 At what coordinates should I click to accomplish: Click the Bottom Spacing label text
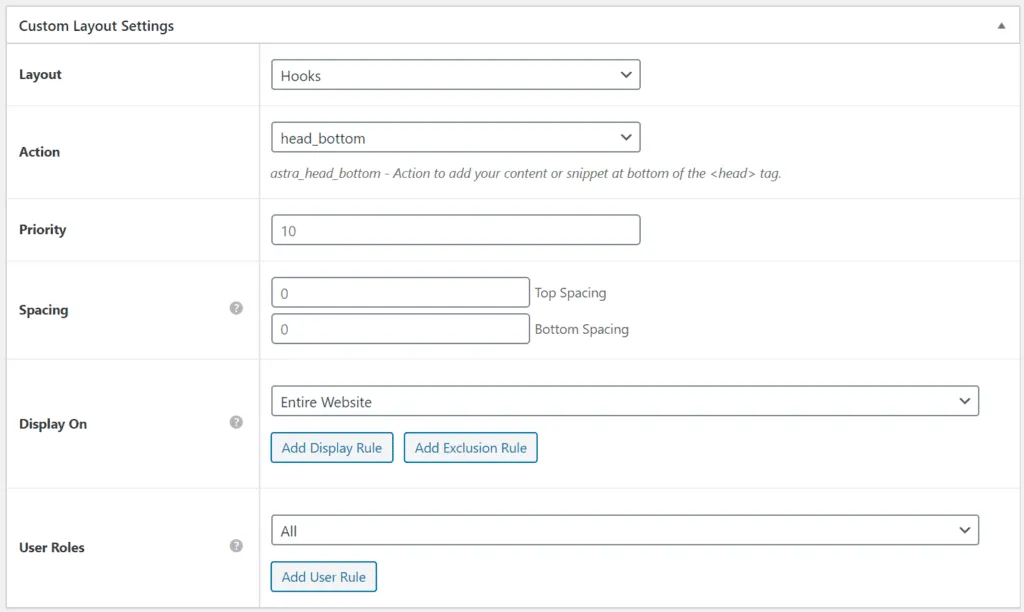(x=581, y=329)
